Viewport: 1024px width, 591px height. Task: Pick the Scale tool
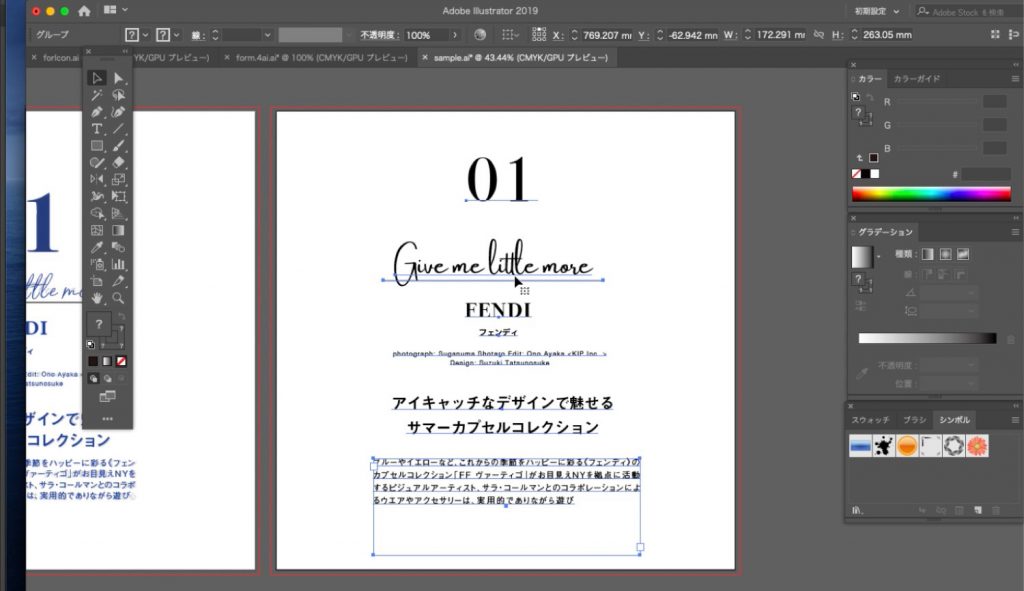click(118, 180)
